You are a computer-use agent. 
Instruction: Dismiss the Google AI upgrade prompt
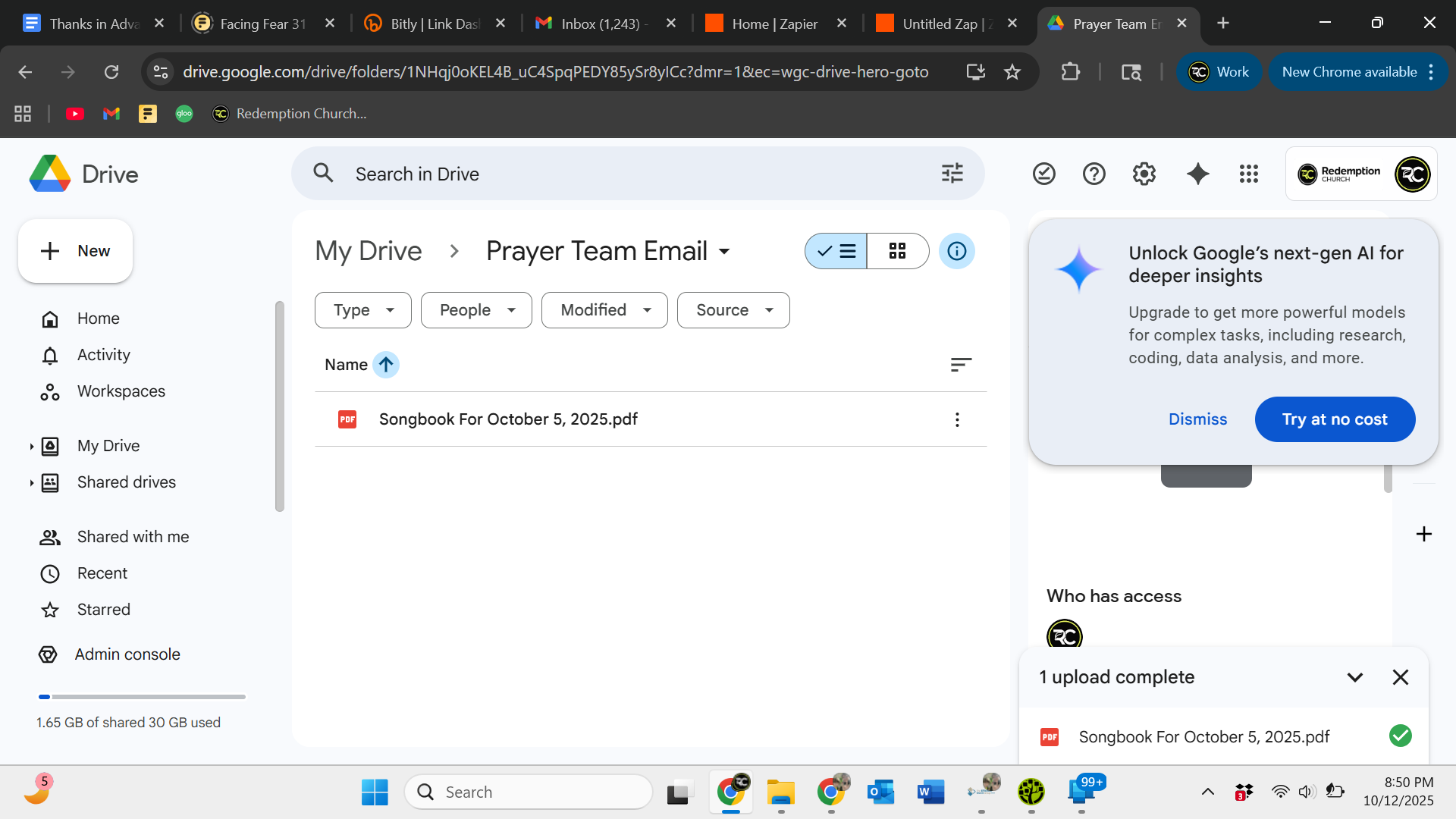(1197, 419)
